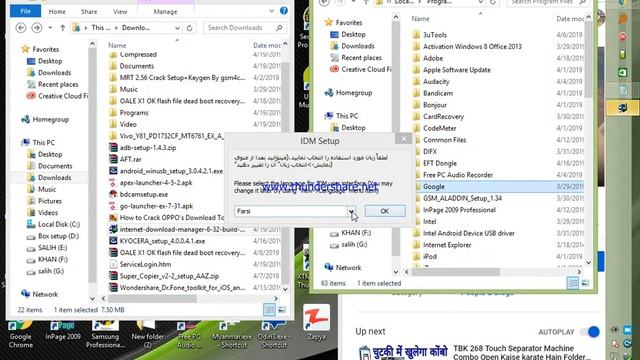Go up one folder level in Downloads window

(x=62, y=28)
